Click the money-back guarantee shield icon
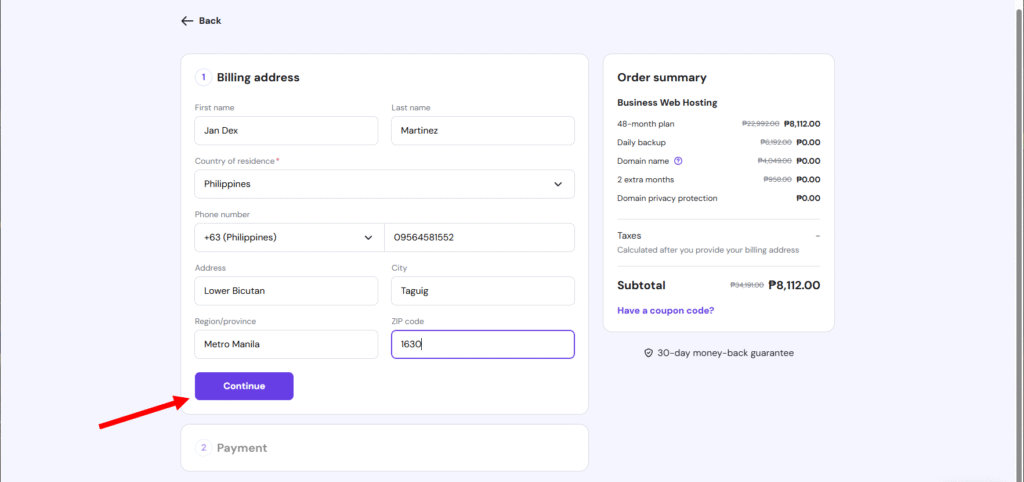The width and height of the screenshot is (1024, 482). click(648, 353)
